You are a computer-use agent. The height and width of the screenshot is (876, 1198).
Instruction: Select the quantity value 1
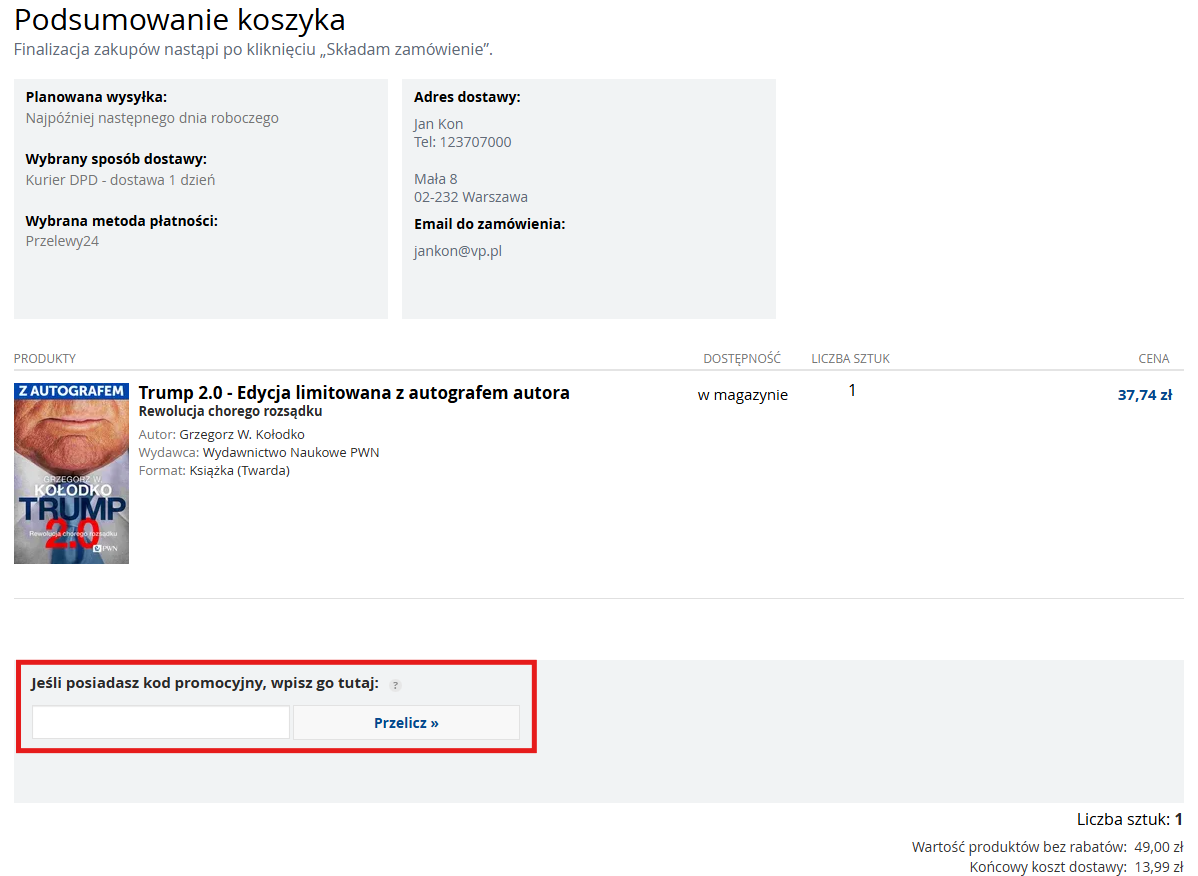click(x=852, y=390)
